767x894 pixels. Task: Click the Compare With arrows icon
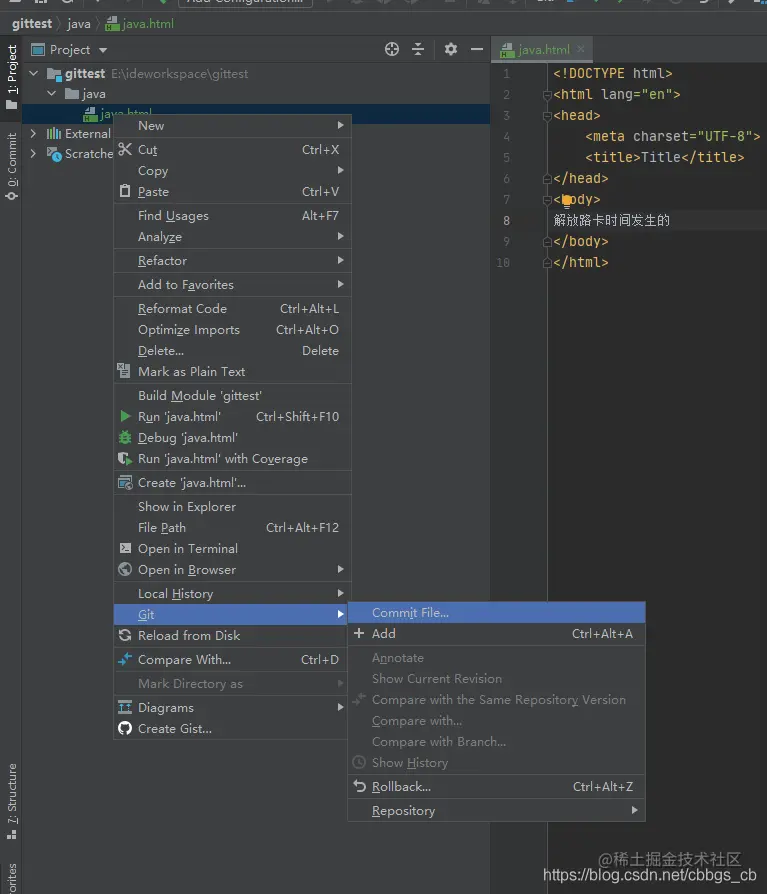(x=125, y=659)
